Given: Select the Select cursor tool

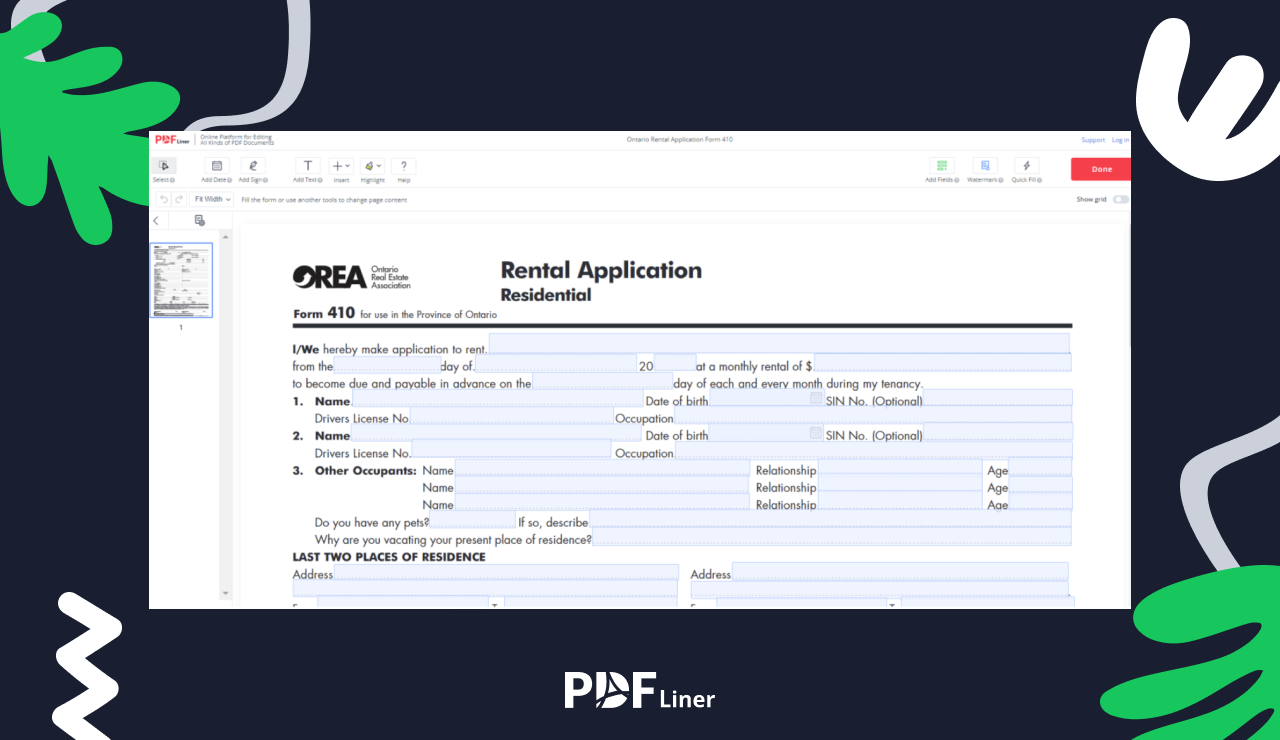Looking at the screenshot, I should pyautogui.click(x=164, y=166).
